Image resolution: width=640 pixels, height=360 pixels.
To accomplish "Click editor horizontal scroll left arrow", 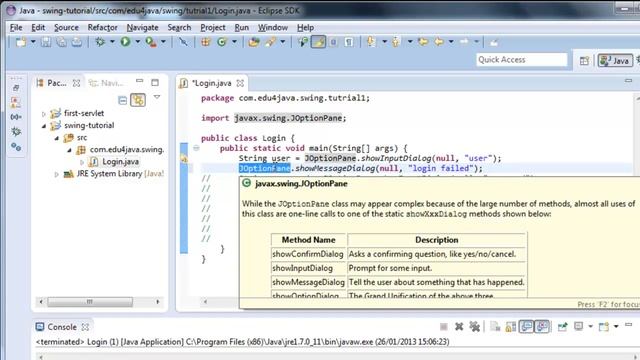I will pyautogui.click(x=205, y=302).
